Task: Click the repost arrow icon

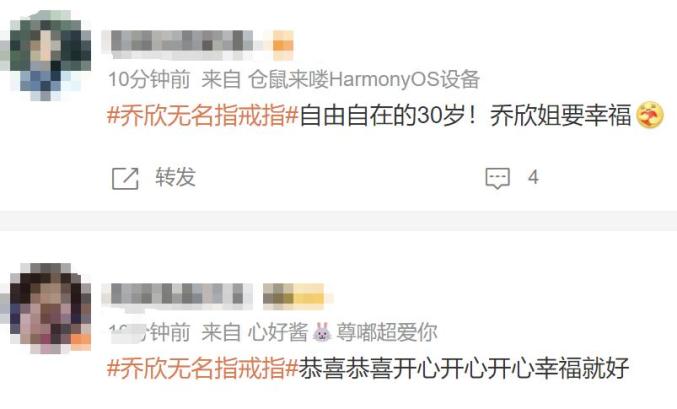Action: tap(125, 178)
